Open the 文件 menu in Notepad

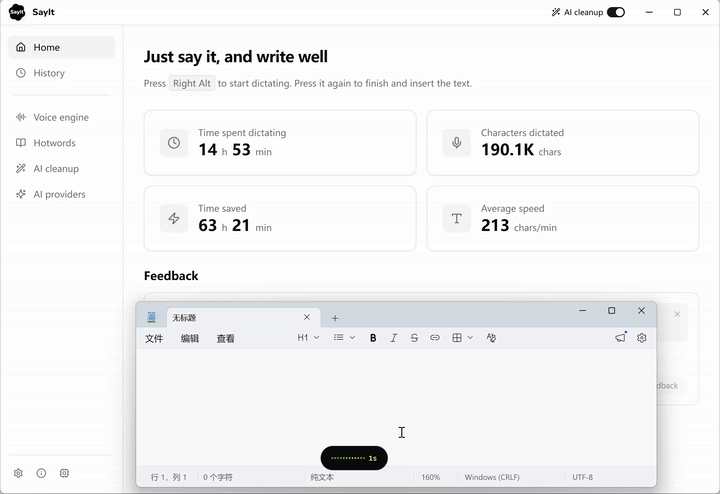point(154,338)
